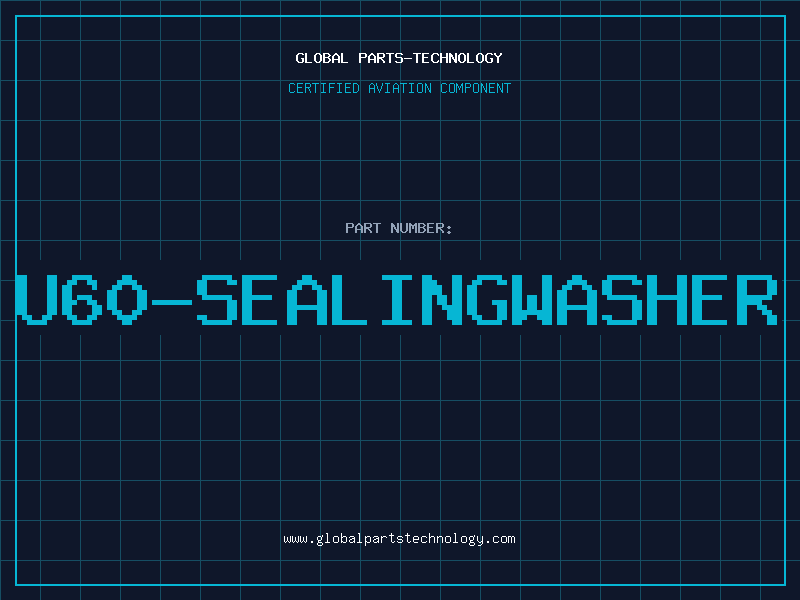Click the word GLOBAL in the header
Viewport: 800px width, 600px height.
click(321, 58)
